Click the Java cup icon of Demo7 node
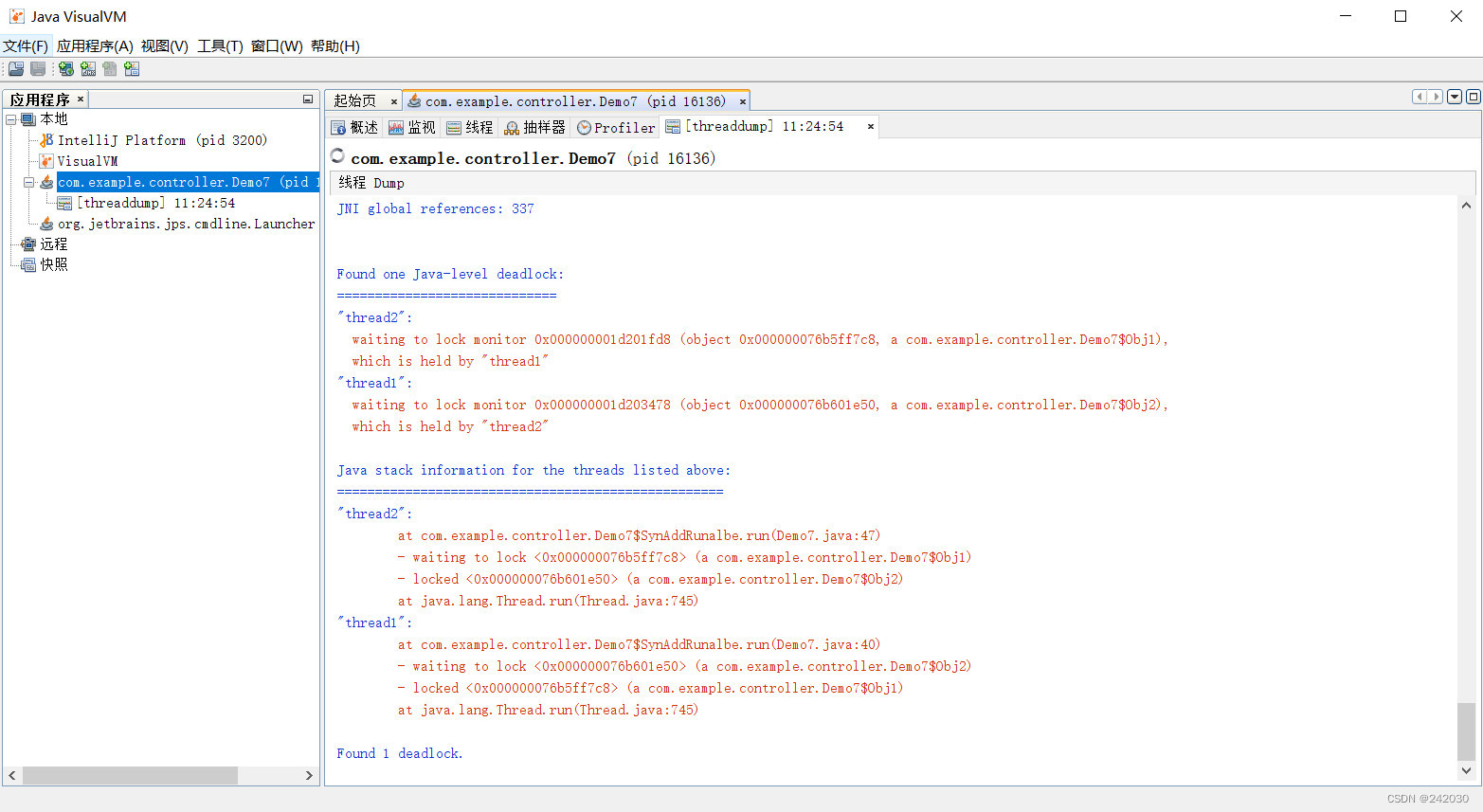This screenshot has width=1483, height=812. point(46,182)
